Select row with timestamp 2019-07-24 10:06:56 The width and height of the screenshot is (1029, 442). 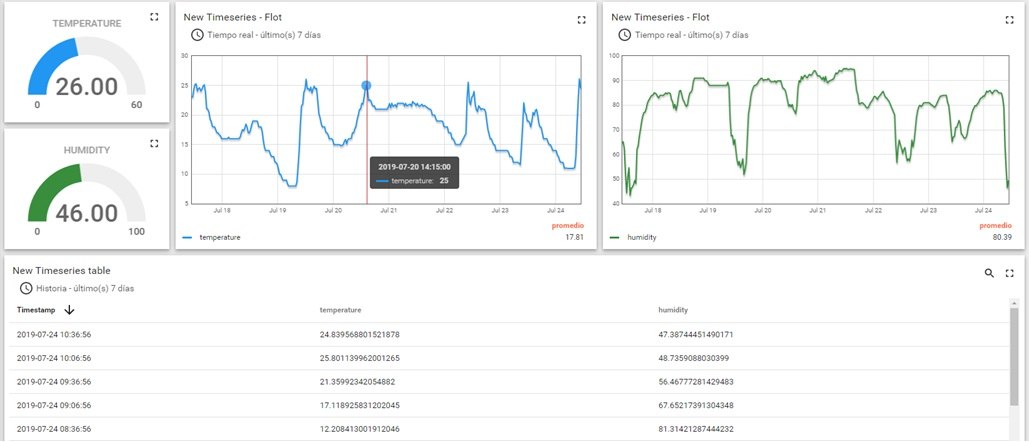[509, 358]
